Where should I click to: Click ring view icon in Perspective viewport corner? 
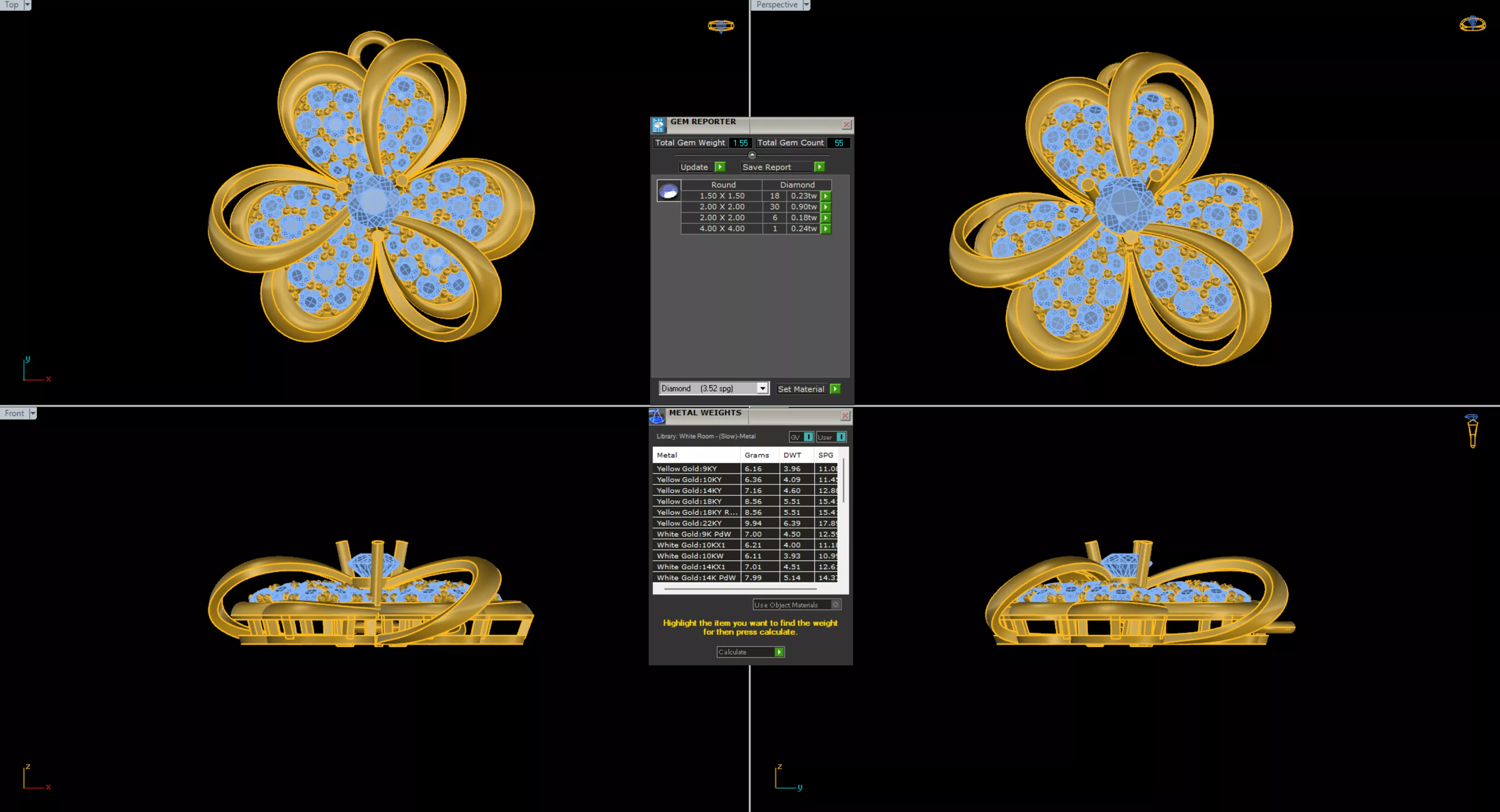tap(1473, 23)
